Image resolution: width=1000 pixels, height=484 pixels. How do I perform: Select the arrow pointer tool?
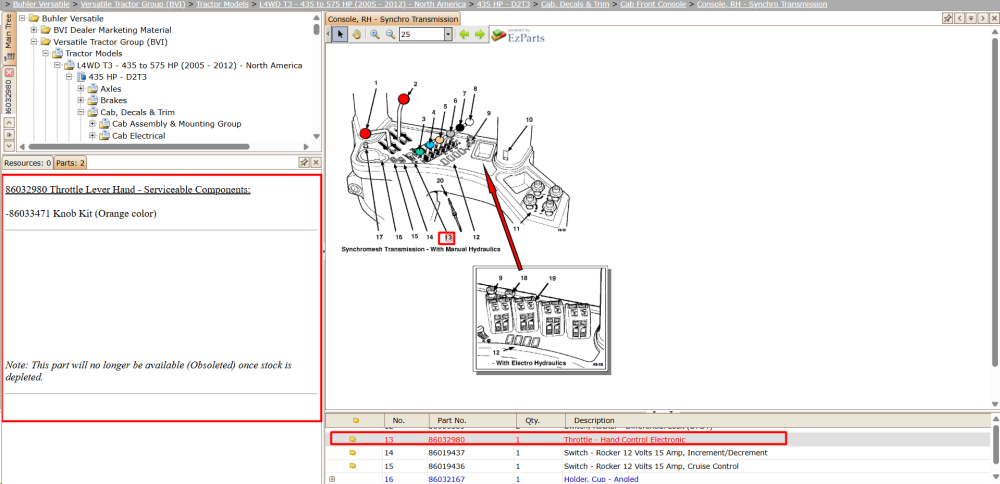point(339,34)
